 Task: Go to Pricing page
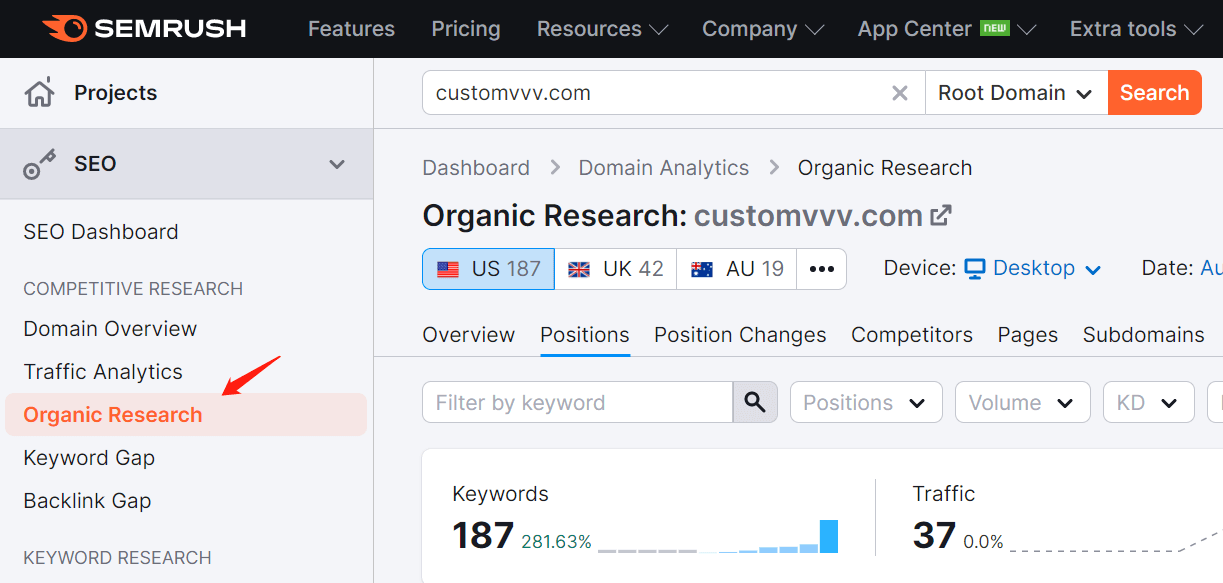tap(466, 29)
